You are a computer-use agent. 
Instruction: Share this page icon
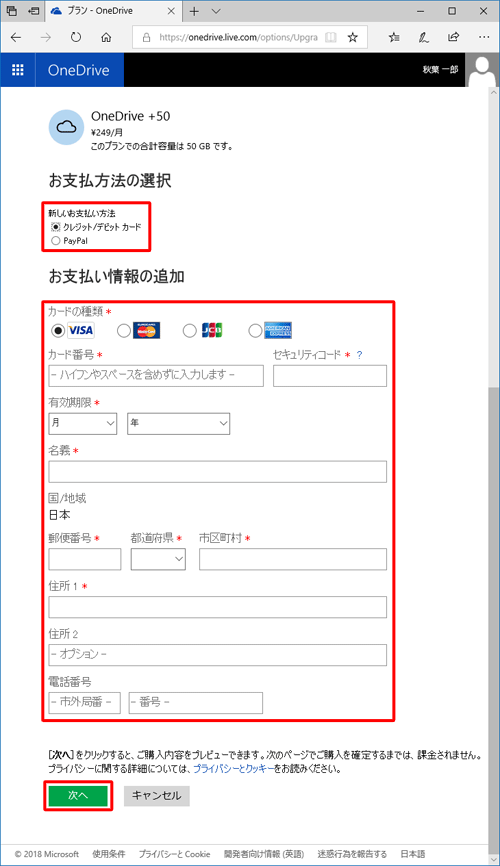pyautogui.click(x=454, y=37)
